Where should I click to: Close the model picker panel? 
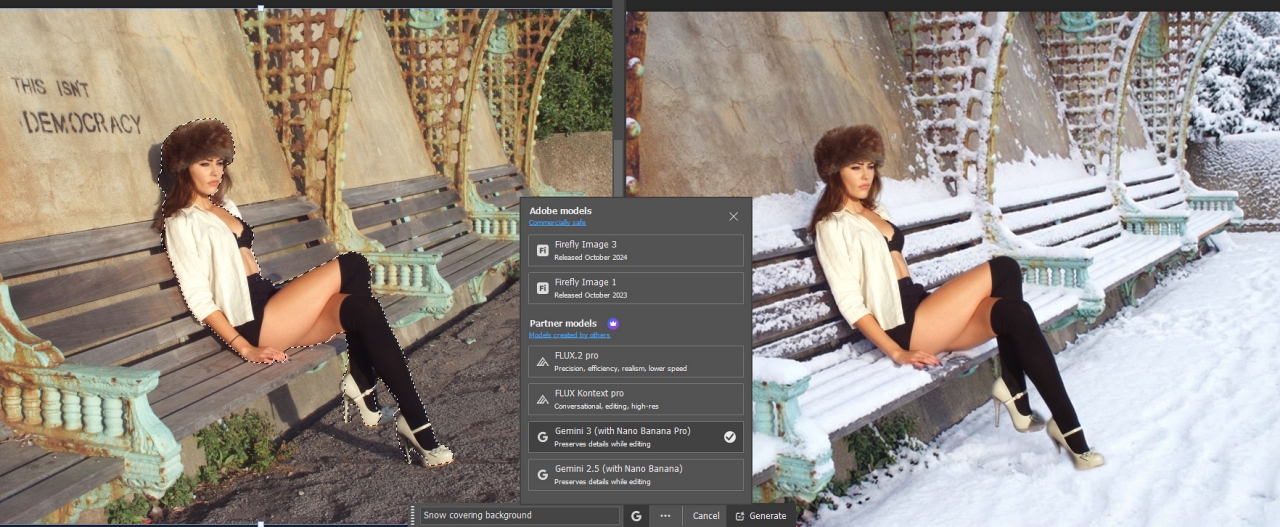733,216
